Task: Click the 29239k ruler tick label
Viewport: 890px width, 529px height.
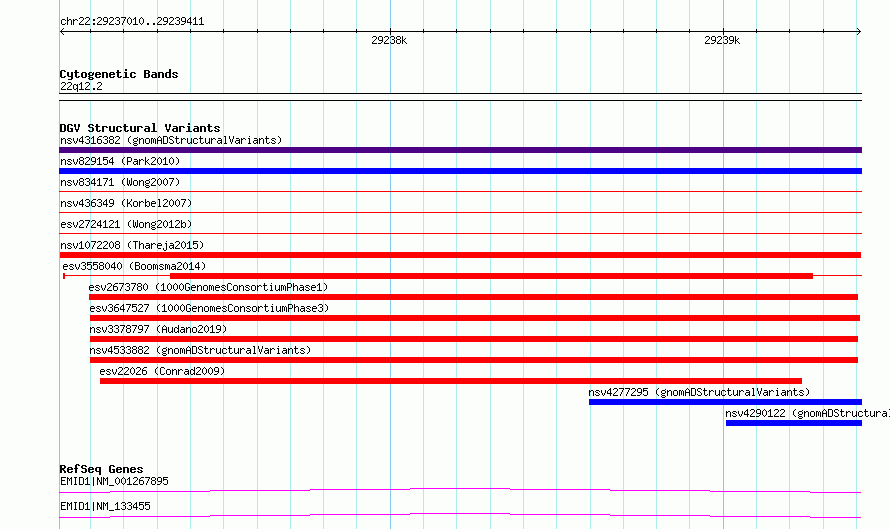Action: pos(722,40)
